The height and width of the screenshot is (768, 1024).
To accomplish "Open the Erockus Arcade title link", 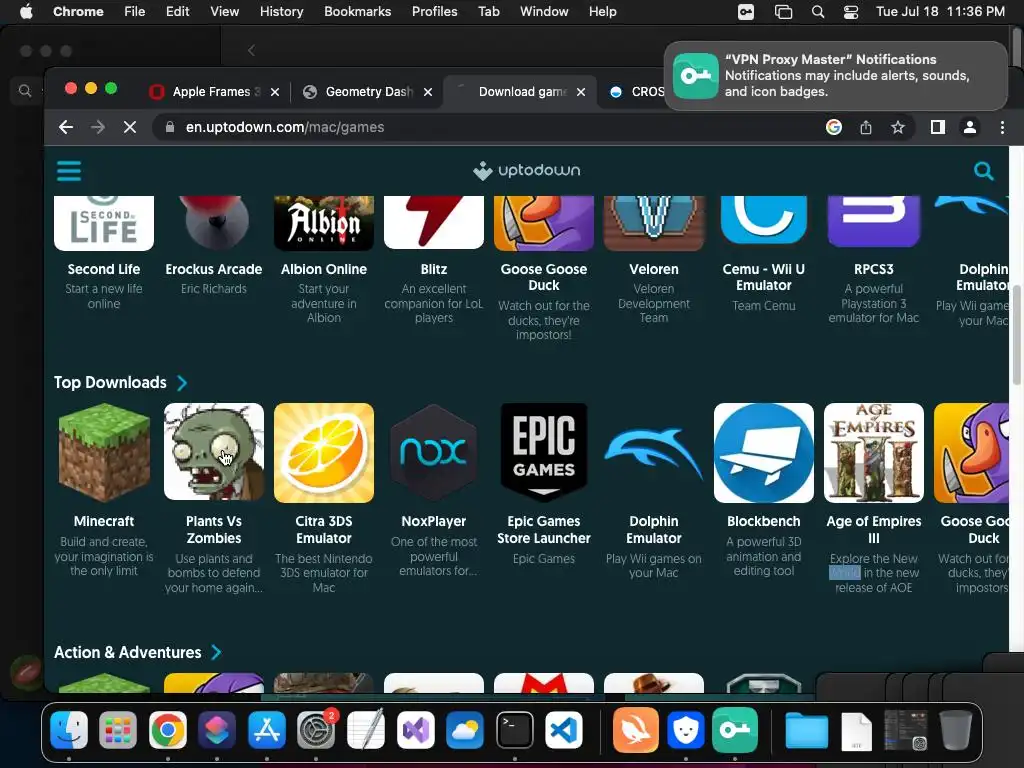I will tap(214, 269).
